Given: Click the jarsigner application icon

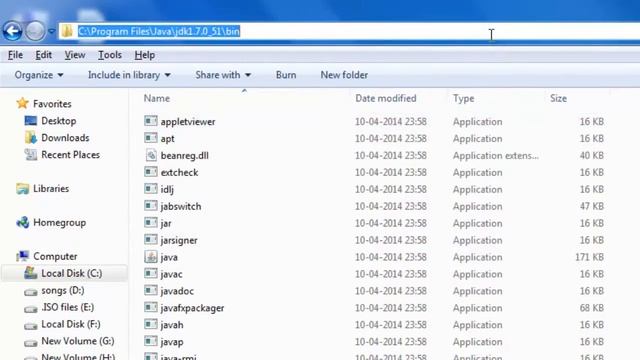Looking at the screenshot, I should tap(151, 240).
